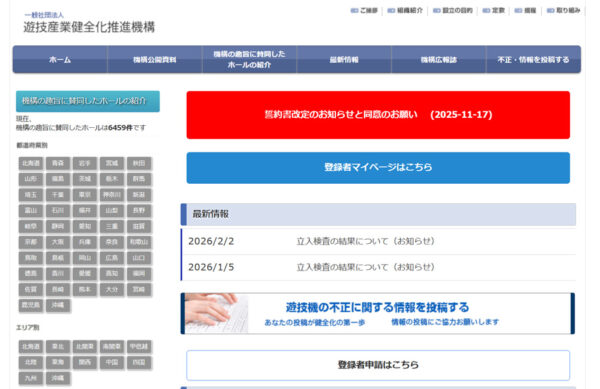Screen dimensions: 600x389
Task: Select the 新潟 prefecture button
Action: 139,195
